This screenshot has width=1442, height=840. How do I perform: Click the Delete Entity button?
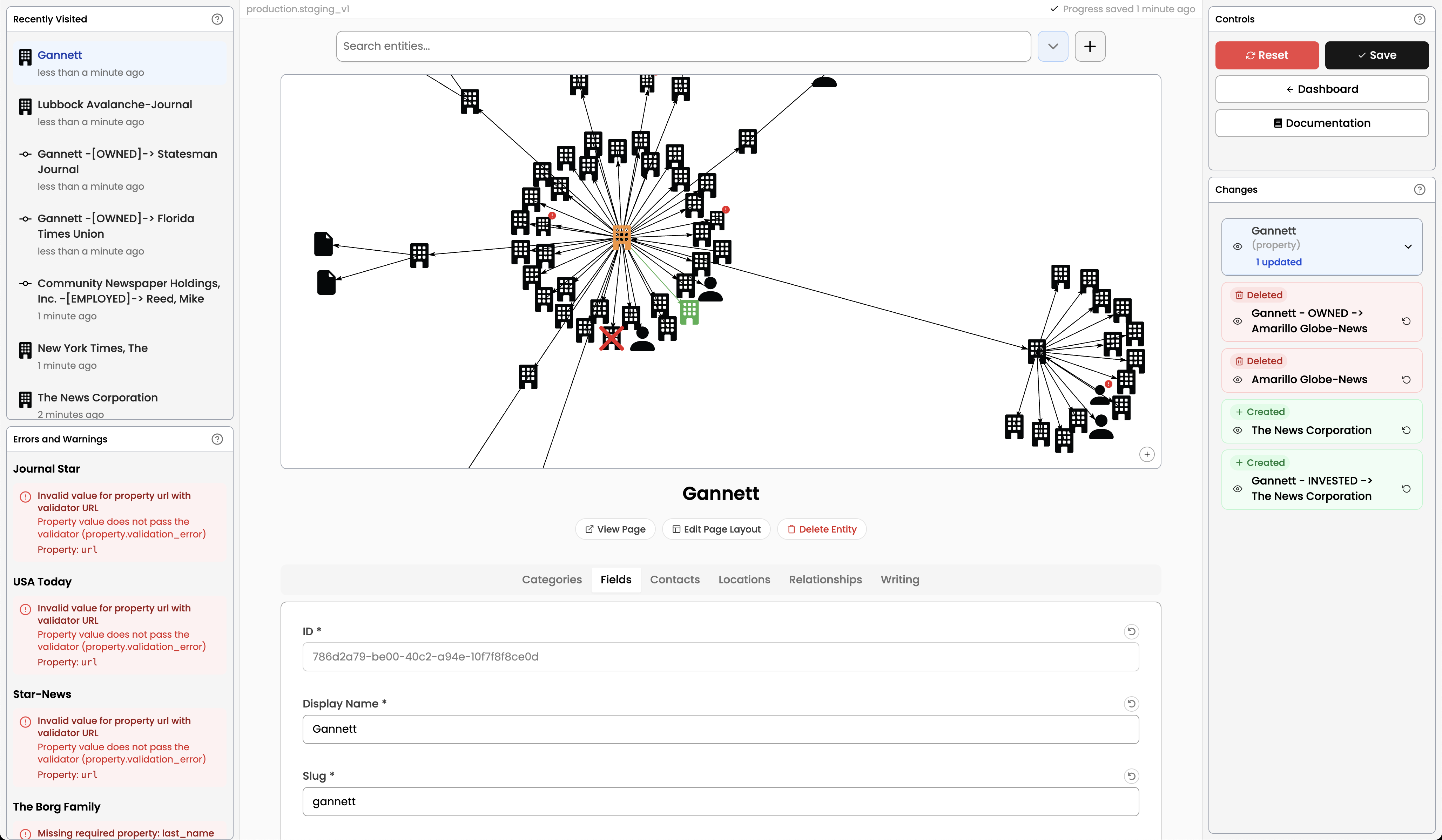(821, 529)
